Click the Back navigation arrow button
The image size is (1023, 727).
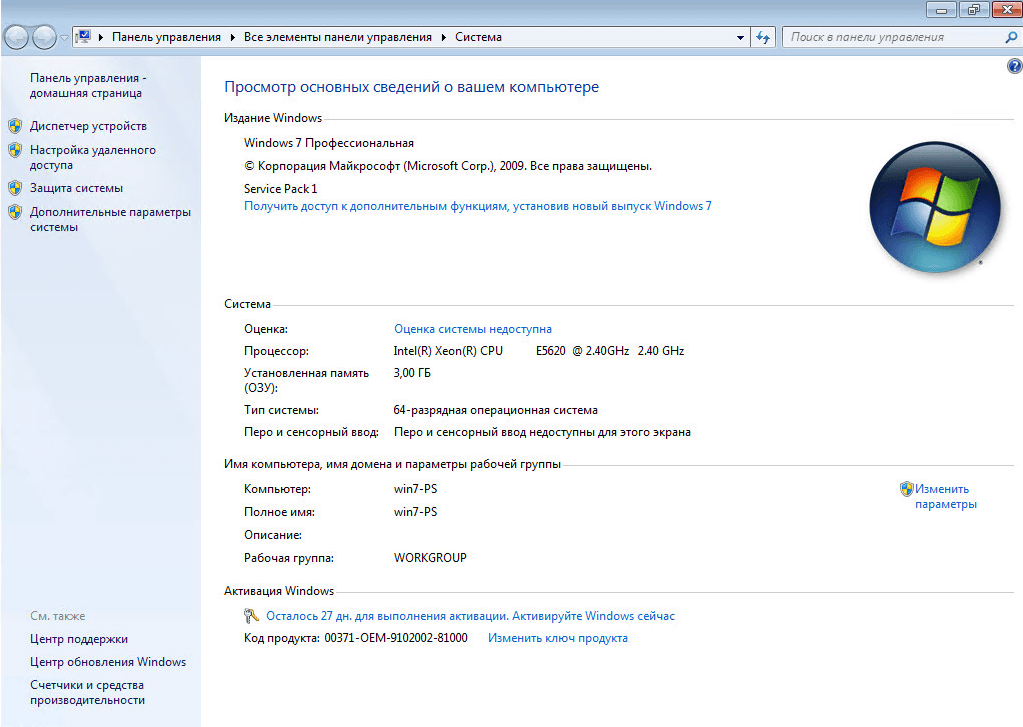pos(17,37)
